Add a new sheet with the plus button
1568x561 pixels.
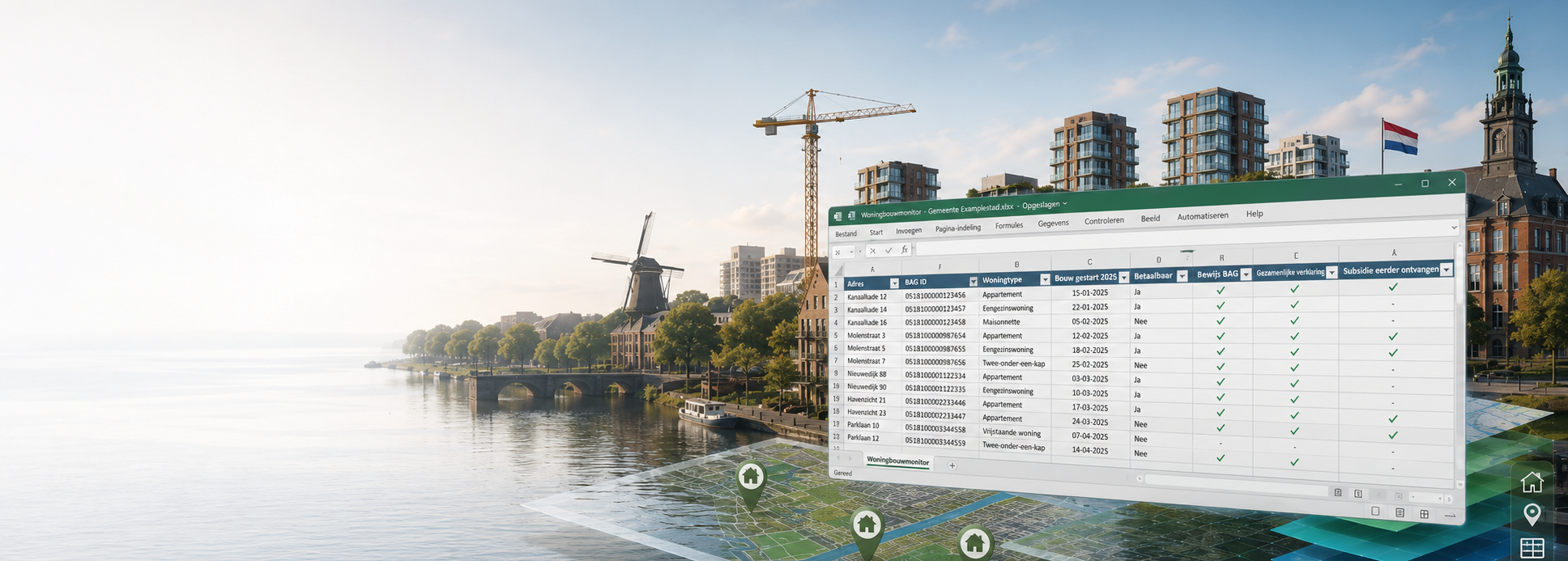pyautogui.click(x=952, y=465)
